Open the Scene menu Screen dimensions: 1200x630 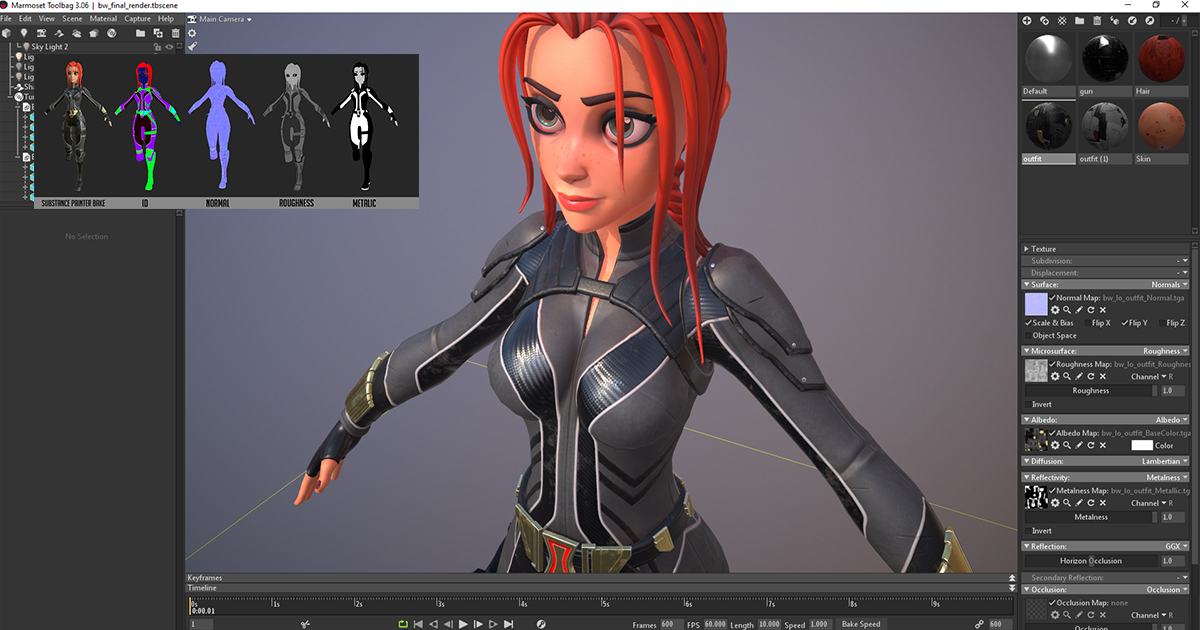point(72,18)
